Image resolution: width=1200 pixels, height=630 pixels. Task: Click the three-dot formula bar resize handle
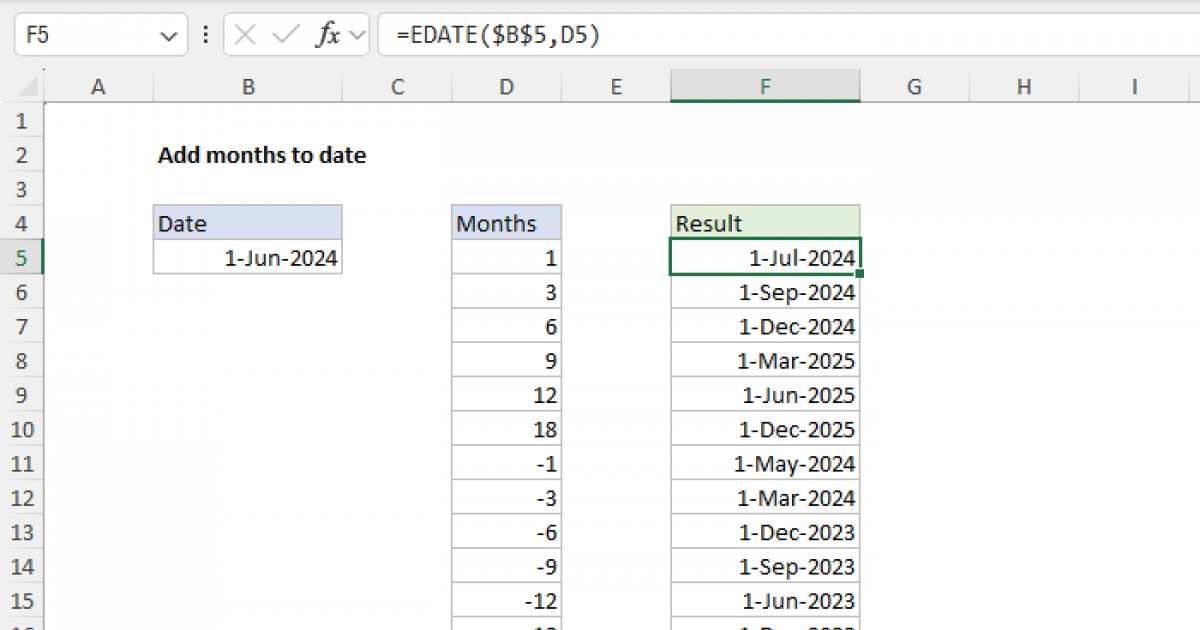[x=205, y=35]
